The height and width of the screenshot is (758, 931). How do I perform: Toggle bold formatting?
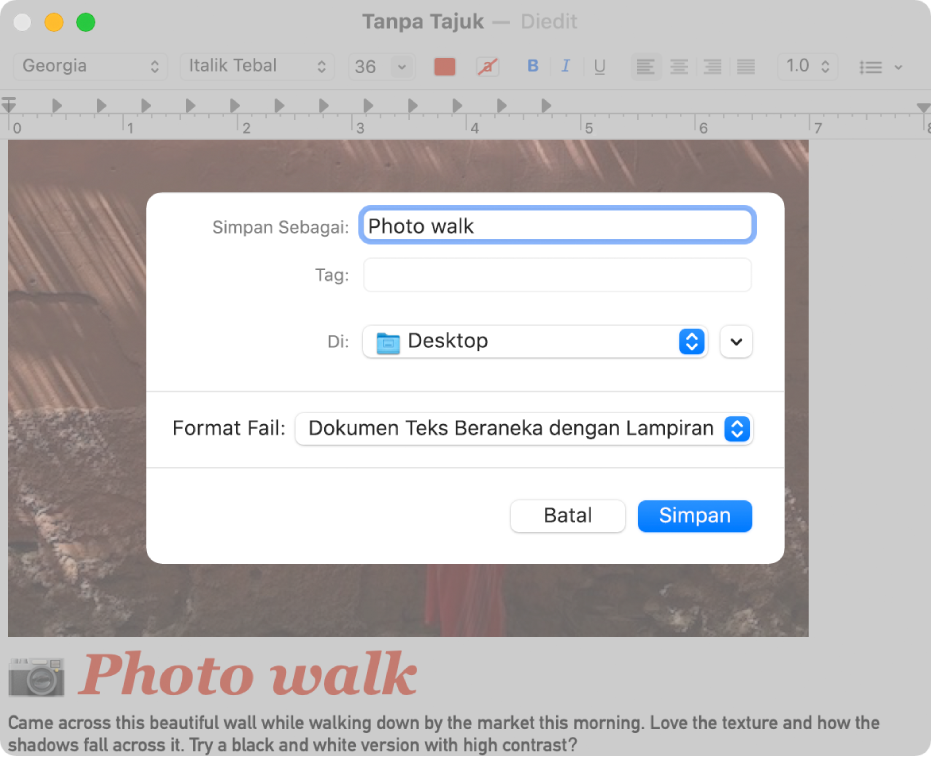click(533, 66)
